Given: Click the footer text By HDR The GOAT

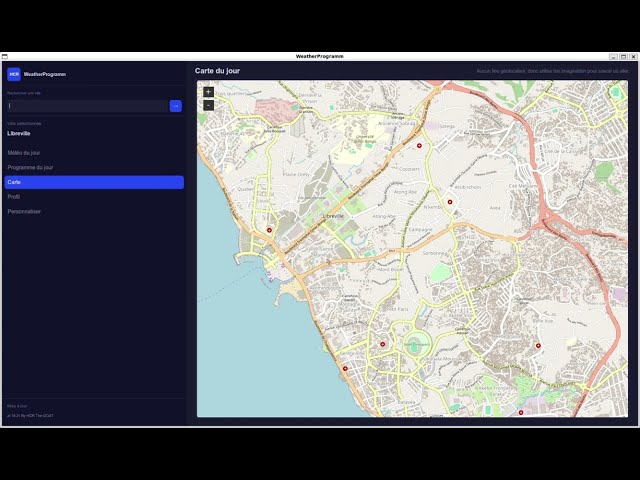Looking at the screenshot, I should 37,416.
